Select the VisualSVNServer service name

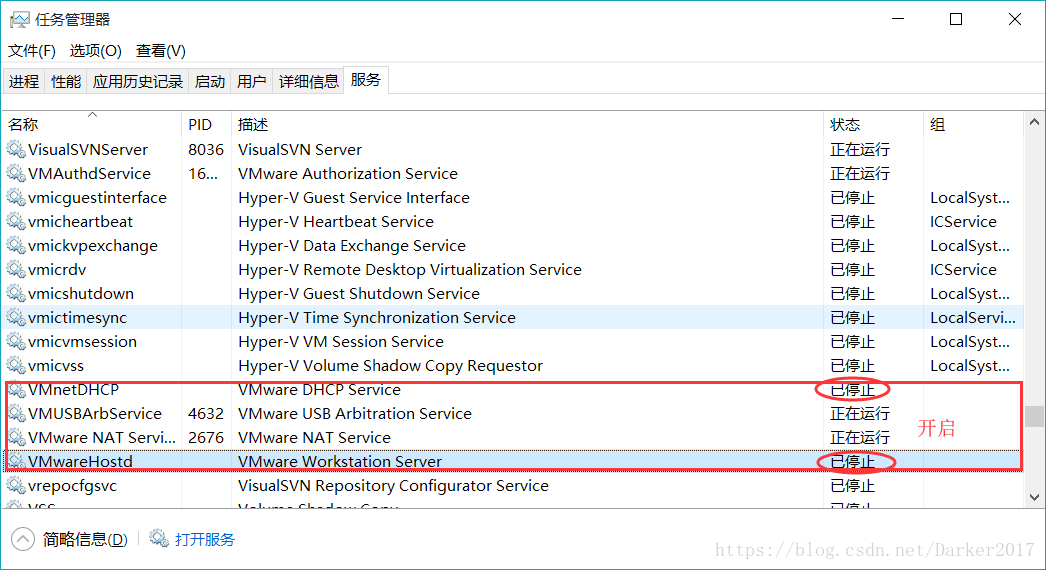[87, 150]
